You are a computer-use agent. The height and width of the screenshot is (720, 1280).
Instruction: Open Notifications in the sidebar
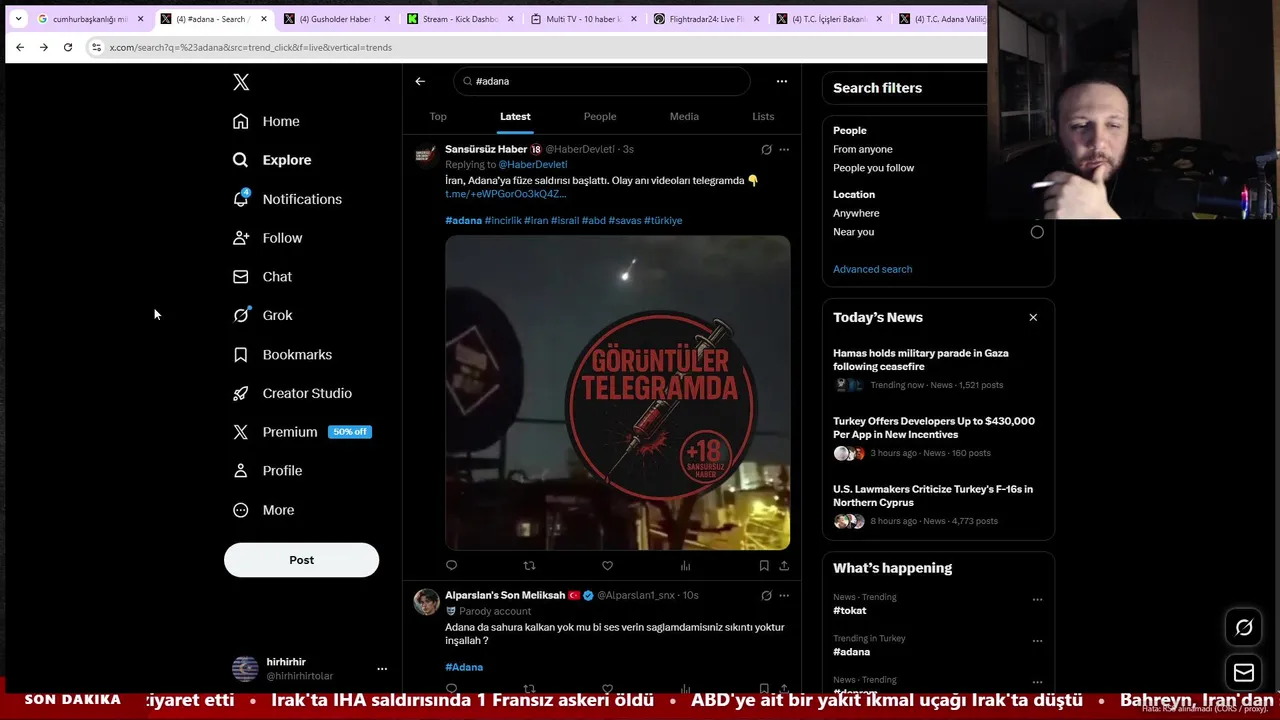(x=287, y=199)
